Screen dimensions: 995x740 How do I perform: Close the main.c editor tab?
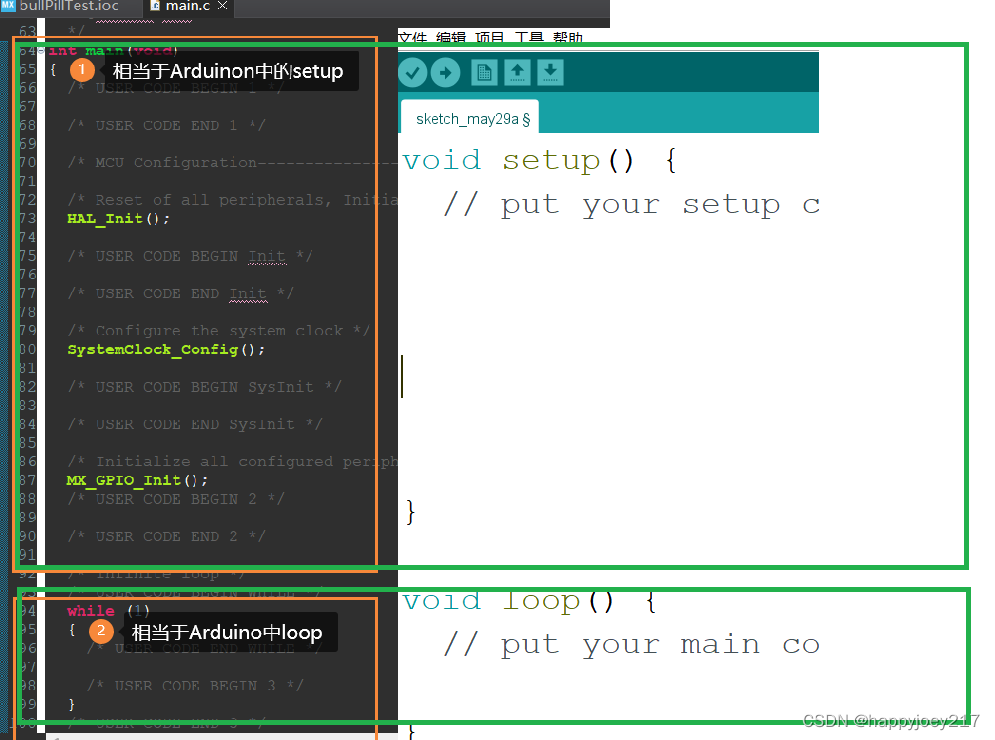click(x=222, y=6)
